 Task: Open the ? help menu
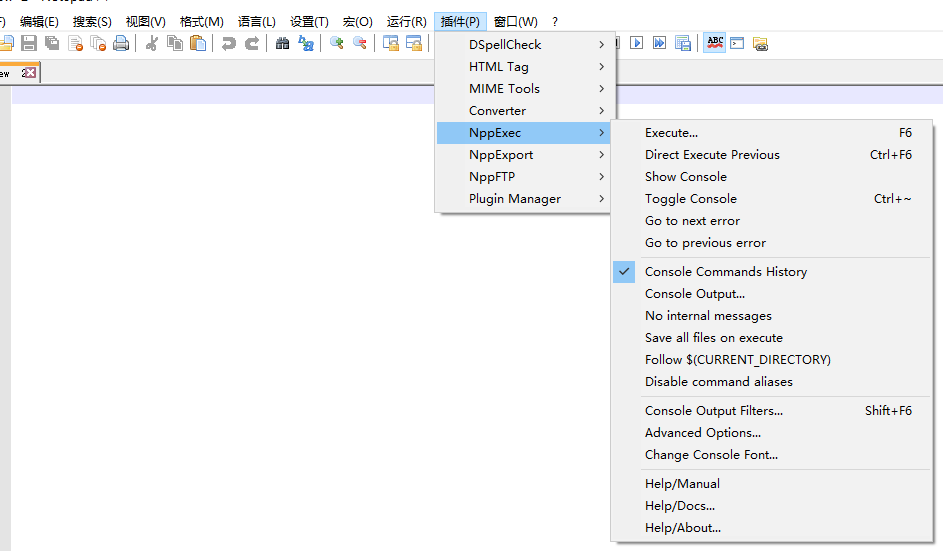[x=554, y=22]
